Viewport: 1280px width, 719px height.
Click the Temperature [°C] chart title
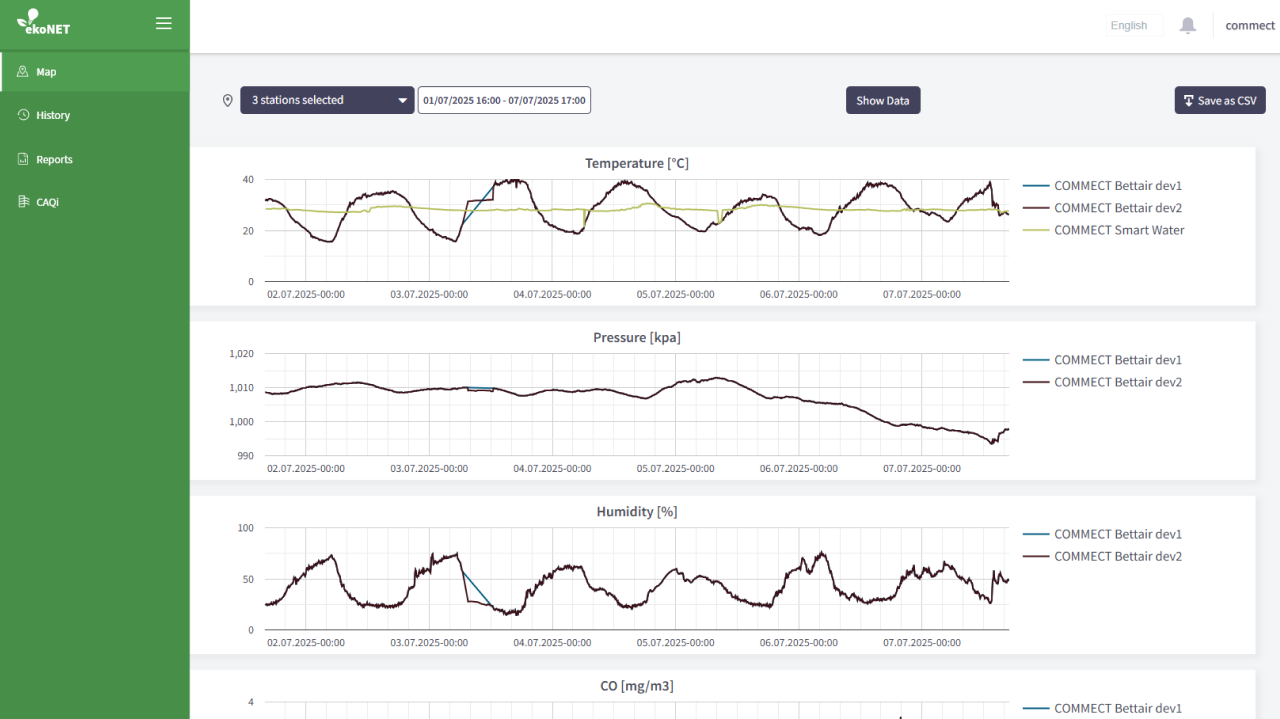tap(637, 163)
